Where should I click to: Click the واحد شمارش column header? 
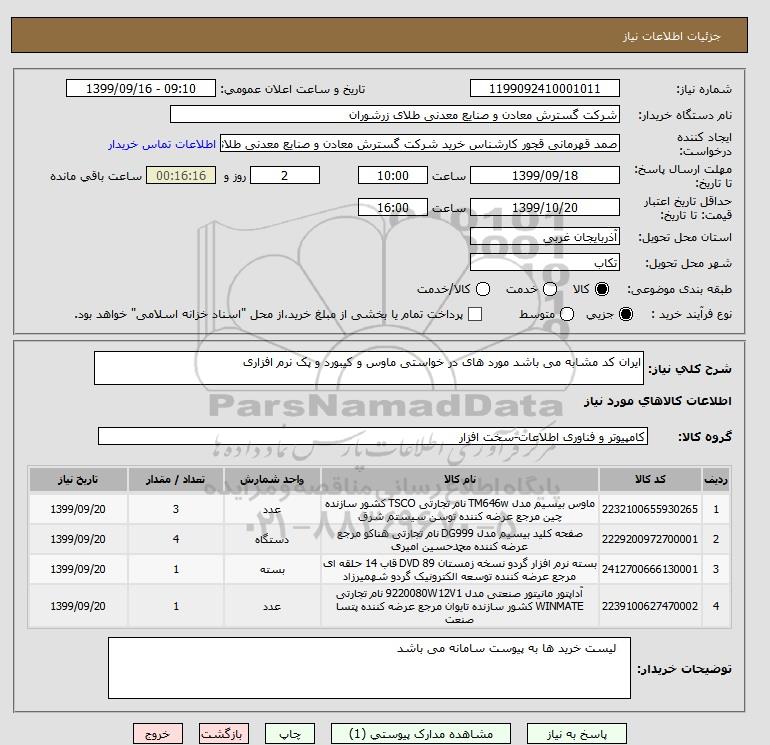point(272,479)
